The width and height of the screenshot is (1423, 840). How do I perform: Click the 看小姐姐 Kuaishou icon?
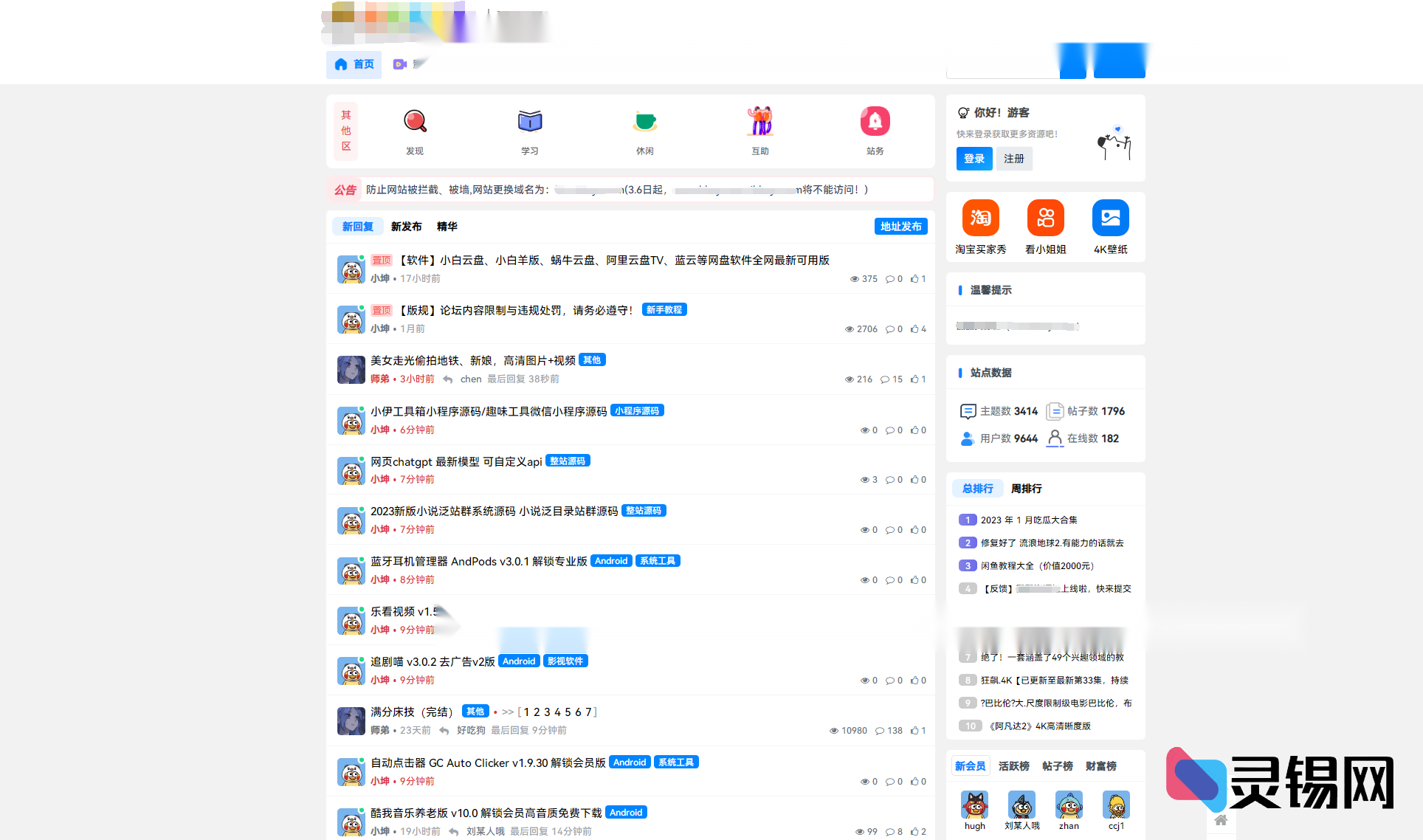1045,217
